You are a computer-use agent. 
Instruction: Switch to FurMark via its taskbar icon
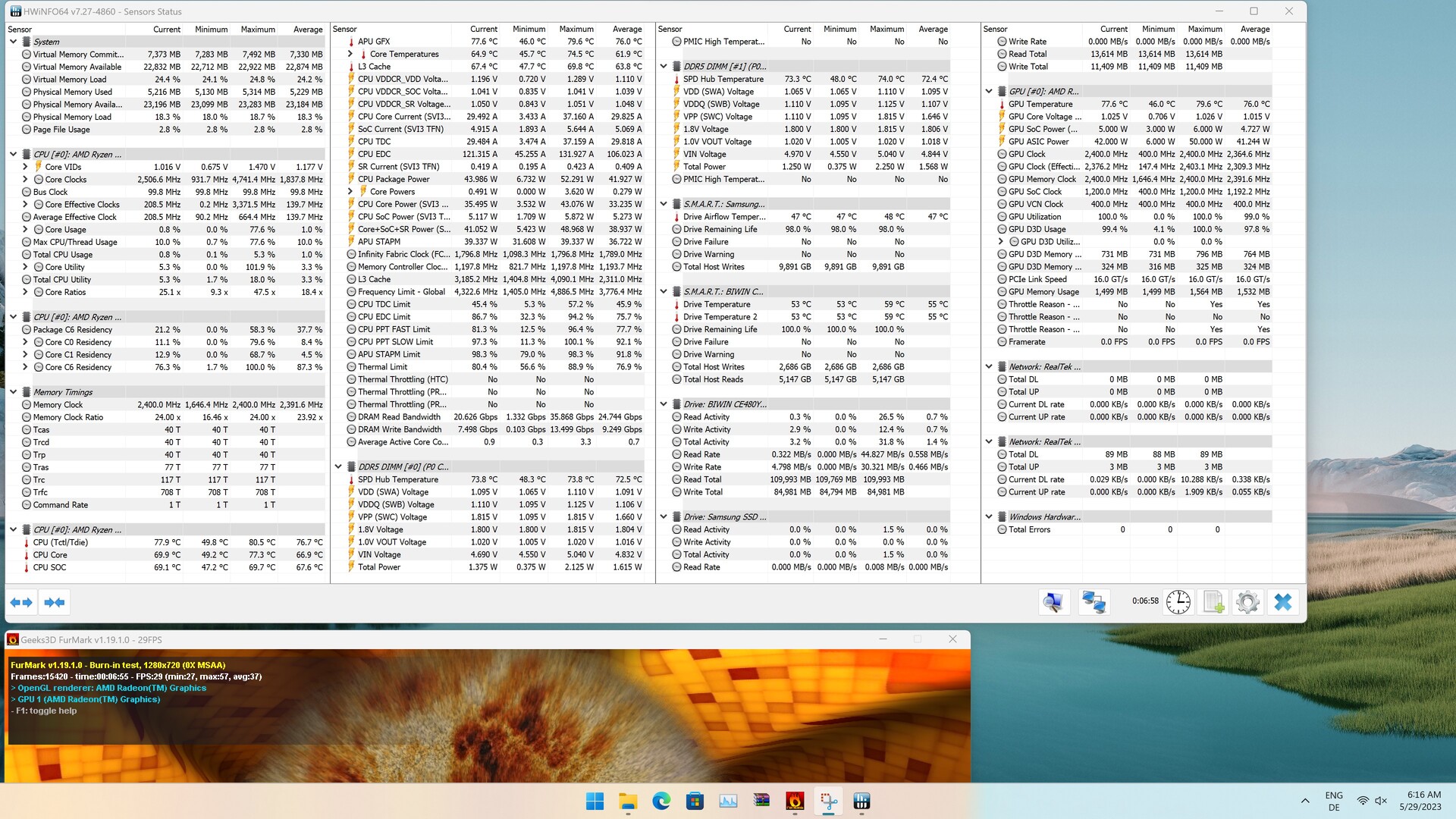pyautogui.click(x=795, y=801)
